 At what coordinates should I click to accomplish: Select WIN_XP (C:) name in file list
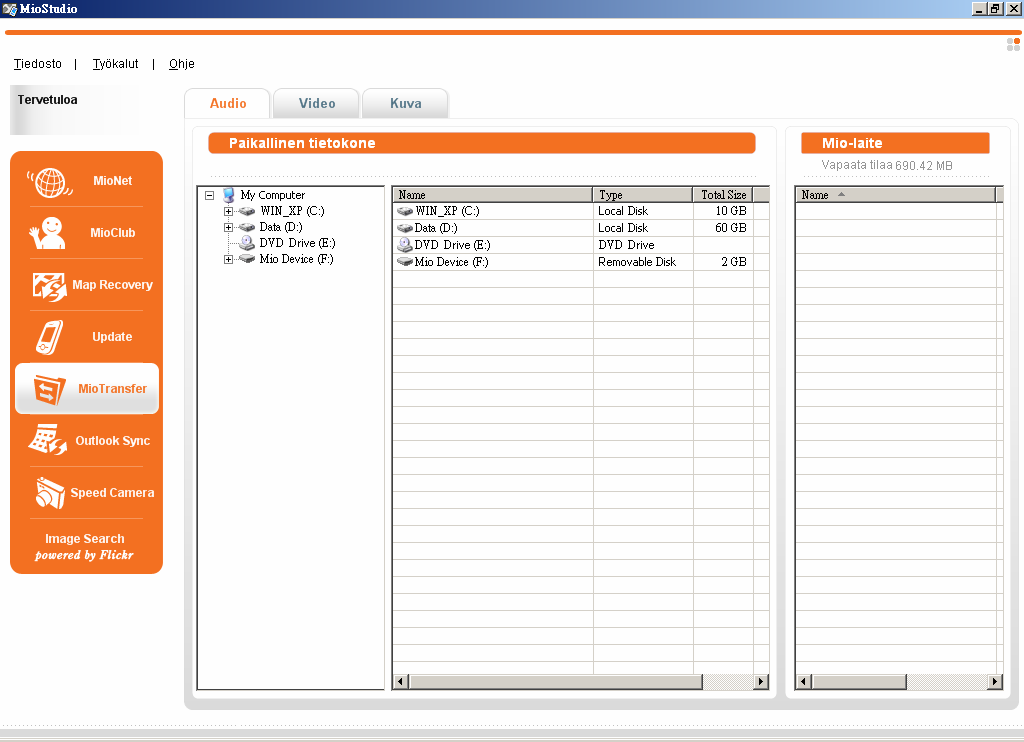[x=447, y=211]
